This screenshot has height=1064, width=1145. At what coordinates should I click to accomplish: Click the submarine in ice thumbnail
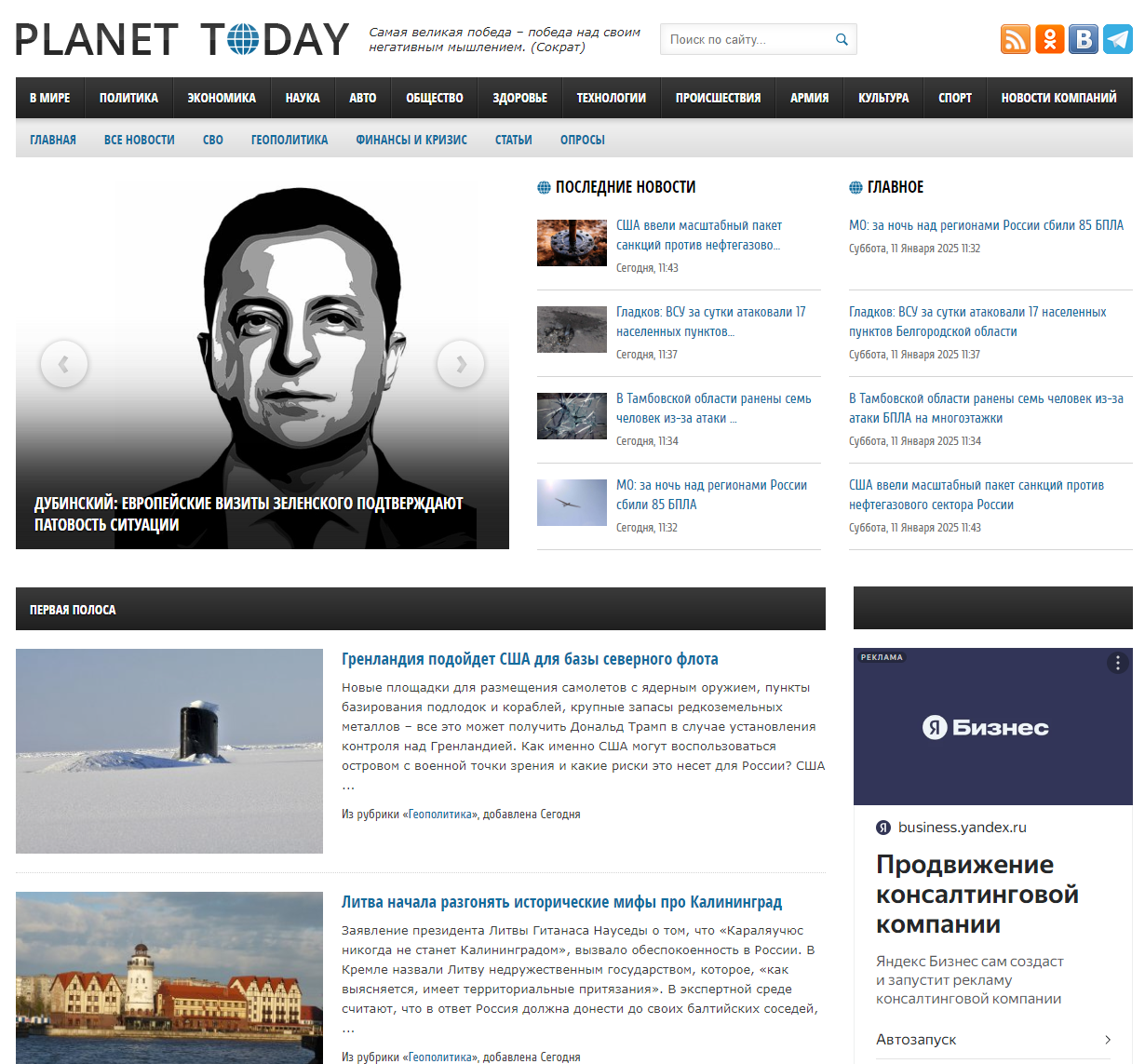169,751
